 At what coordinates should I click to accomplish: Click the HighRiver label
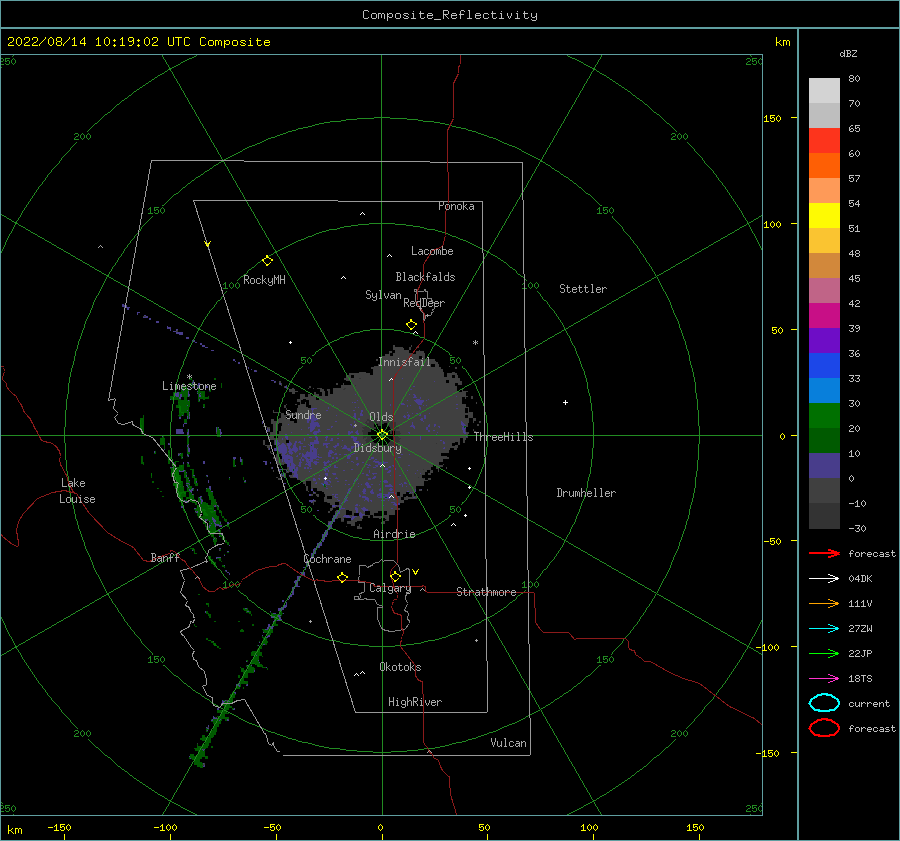click(x=415, y=702)
